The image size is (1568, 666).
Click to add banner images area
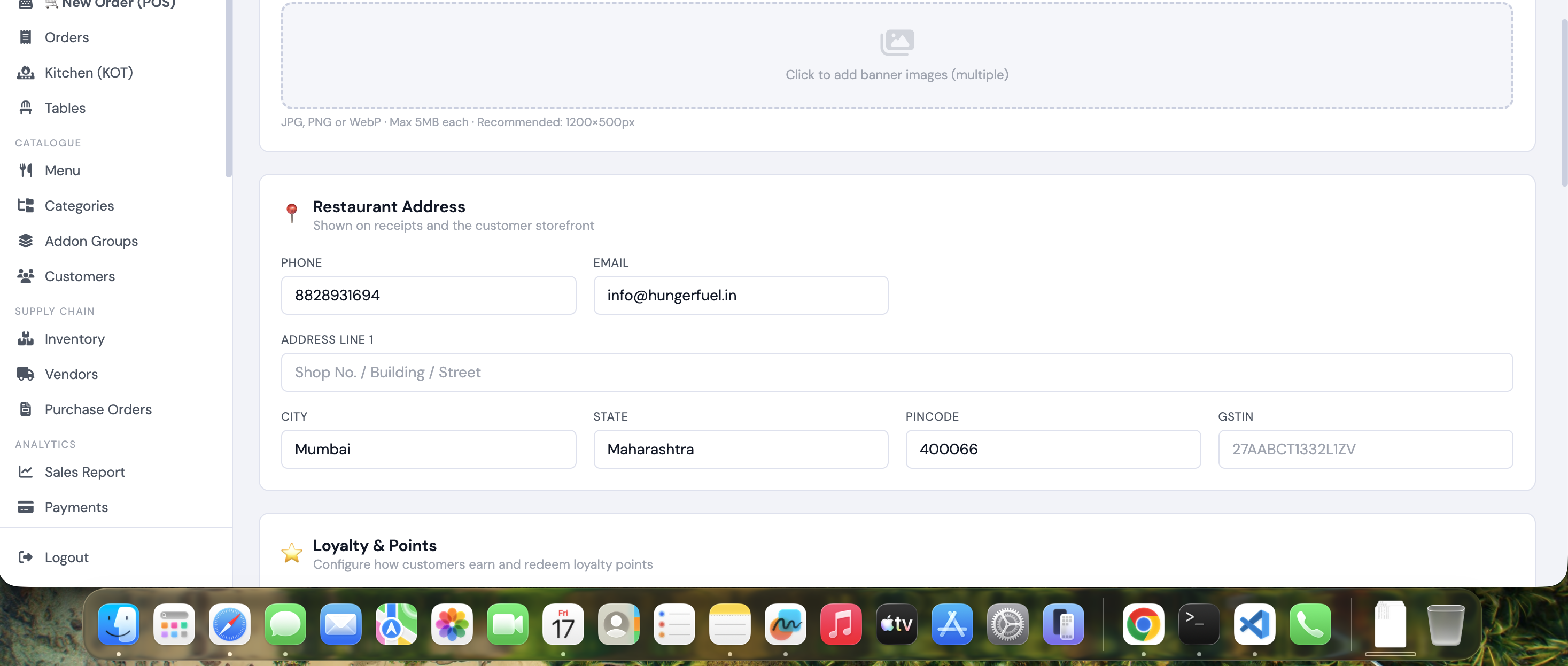point(896,75)
